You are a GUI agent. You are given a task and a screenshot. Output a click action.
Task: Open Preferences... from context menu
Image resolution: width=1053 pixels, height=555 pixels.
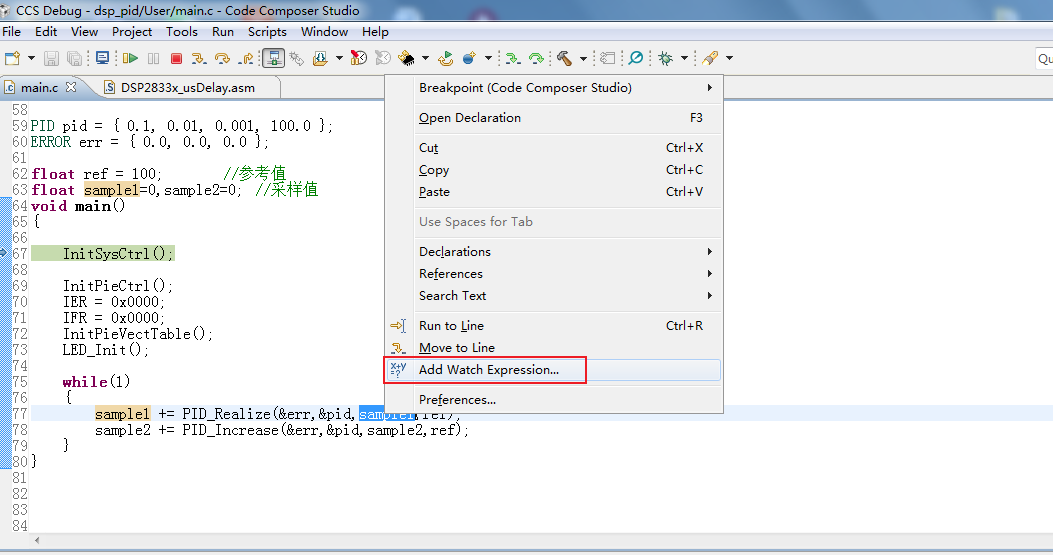point(567,400)
